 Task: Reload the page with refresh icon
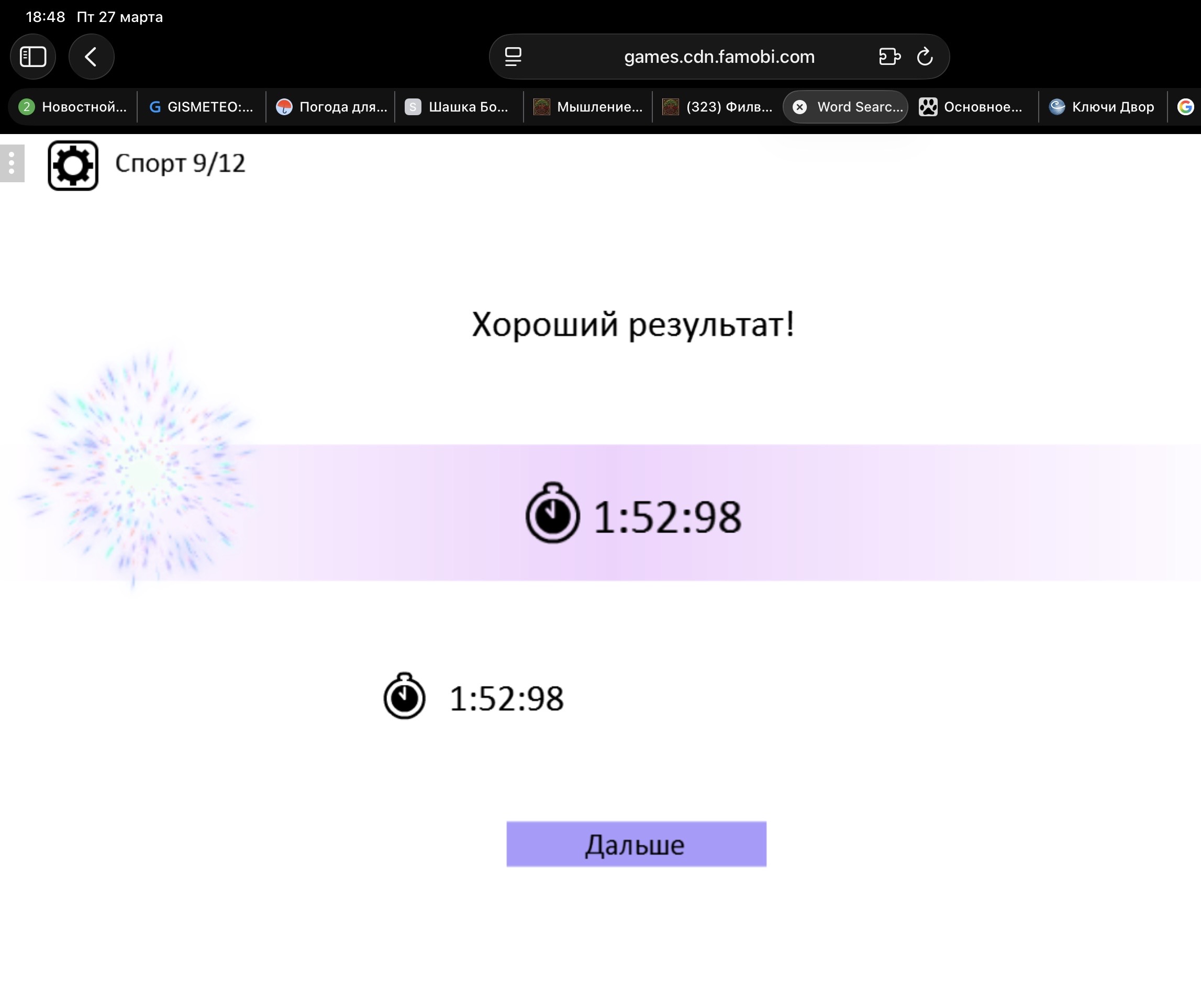point(925,57)
